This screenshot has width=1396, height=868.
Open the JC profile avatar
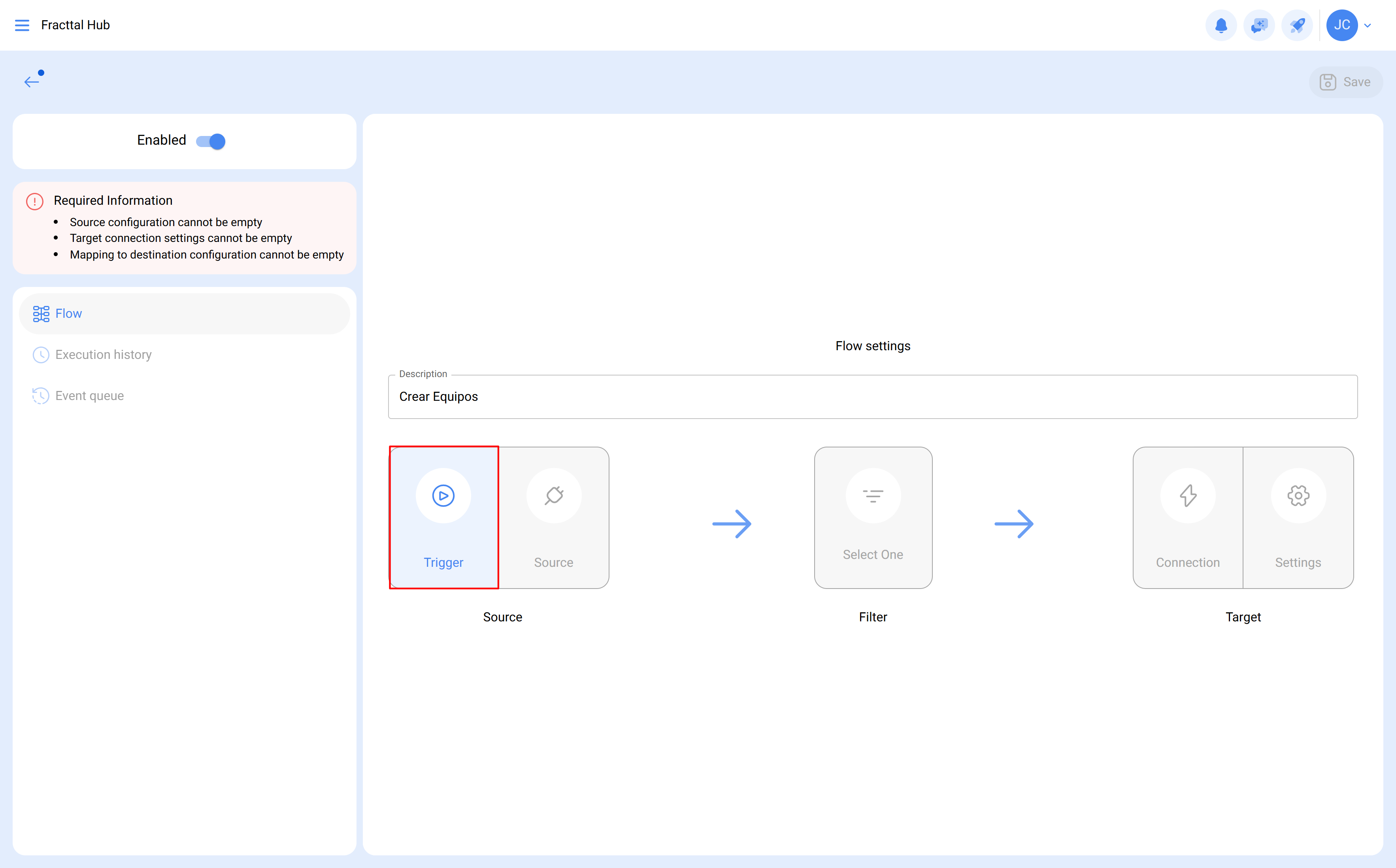[1341, 25]
